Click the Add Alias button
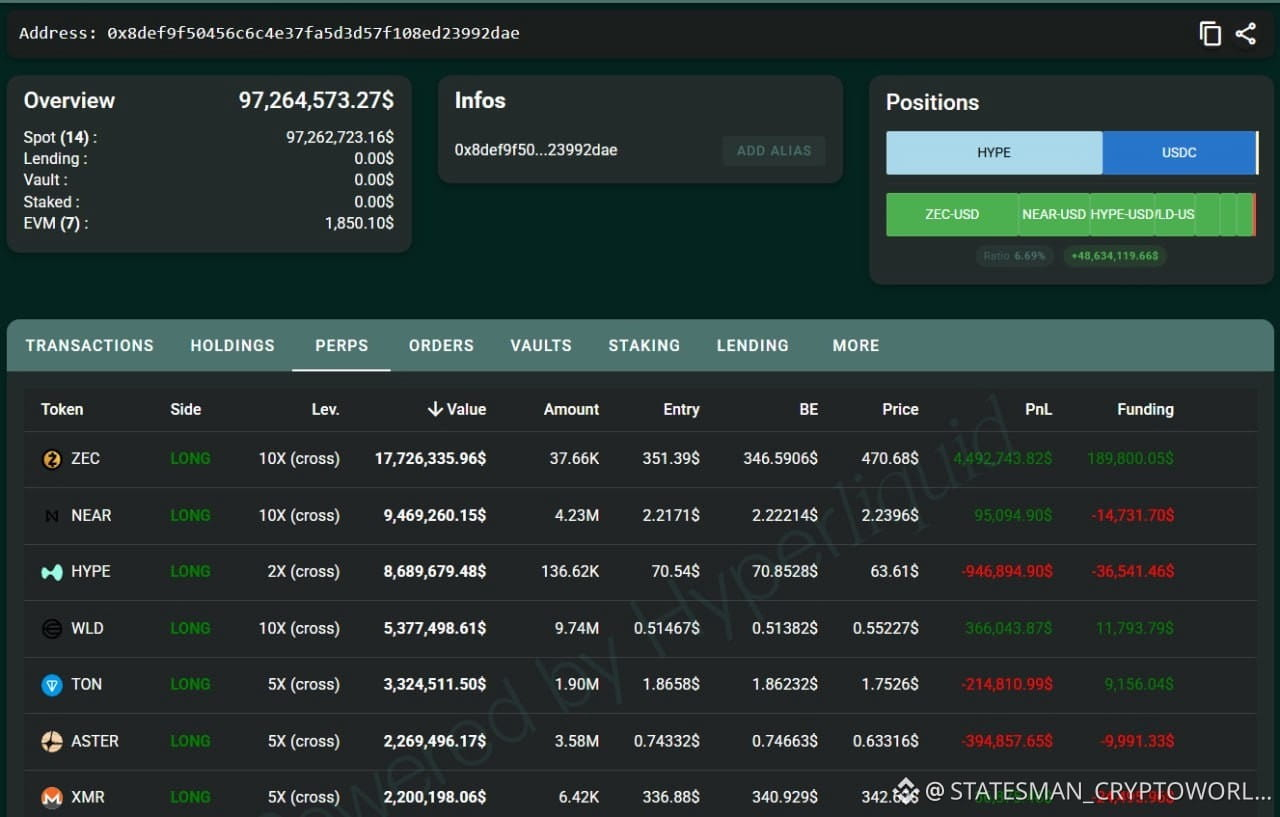 tap(774, 151)
